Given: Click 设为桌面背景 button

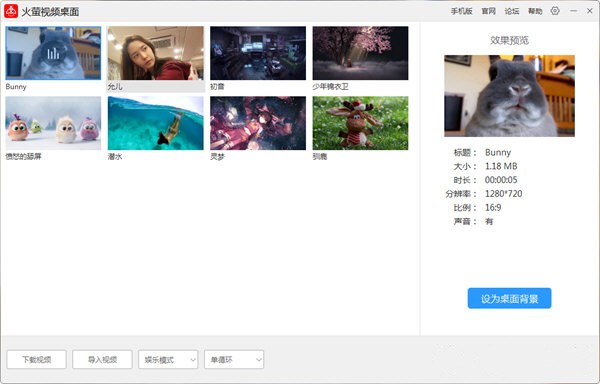Looking at the screenshot, I should click(x=509, y=298).
